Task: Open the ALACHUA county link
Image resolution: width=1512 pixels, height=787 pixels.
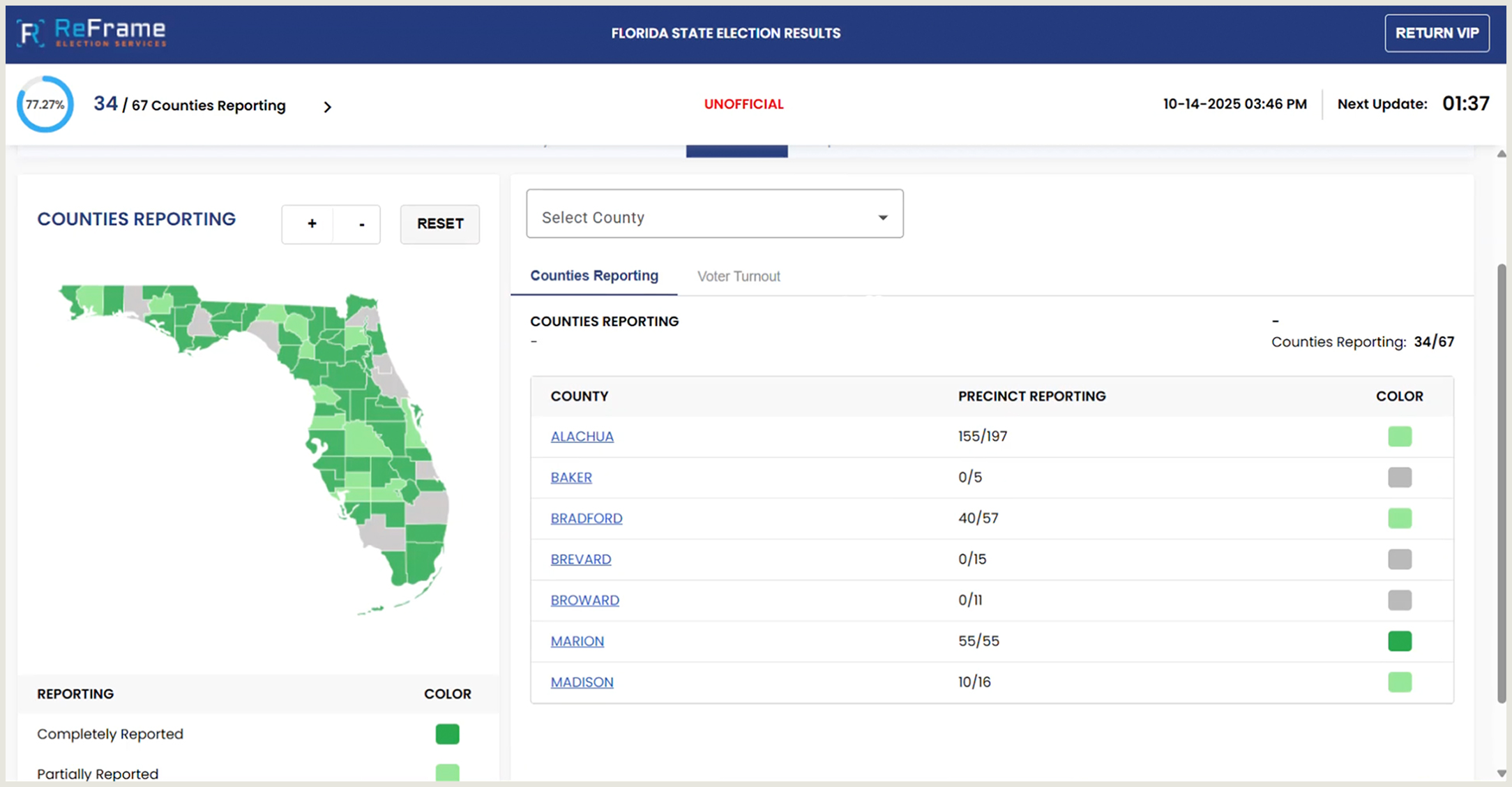Action: point(582,437)
